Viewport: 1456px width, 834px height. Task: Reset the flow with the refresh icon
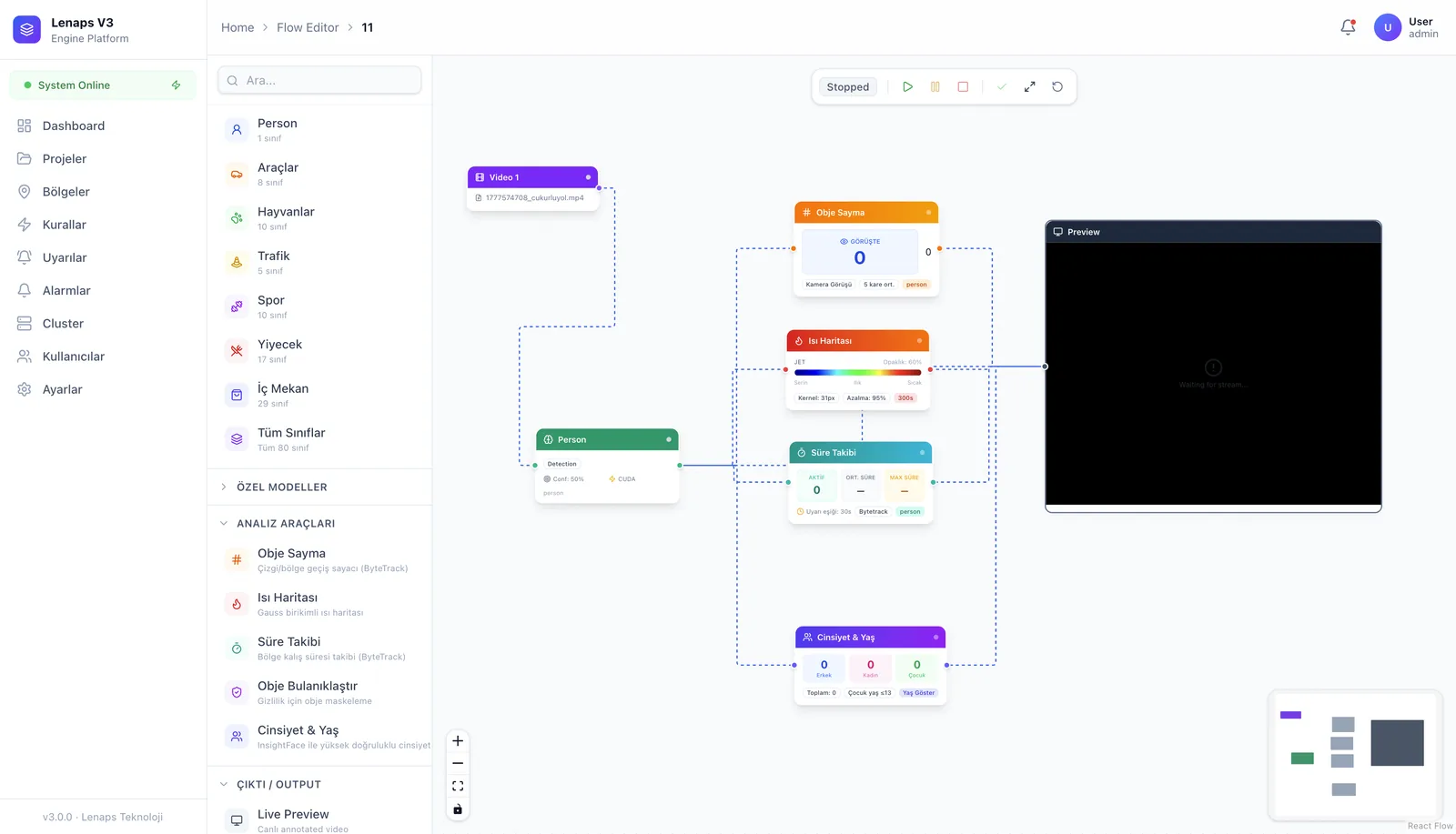[x=1057, y=86]
